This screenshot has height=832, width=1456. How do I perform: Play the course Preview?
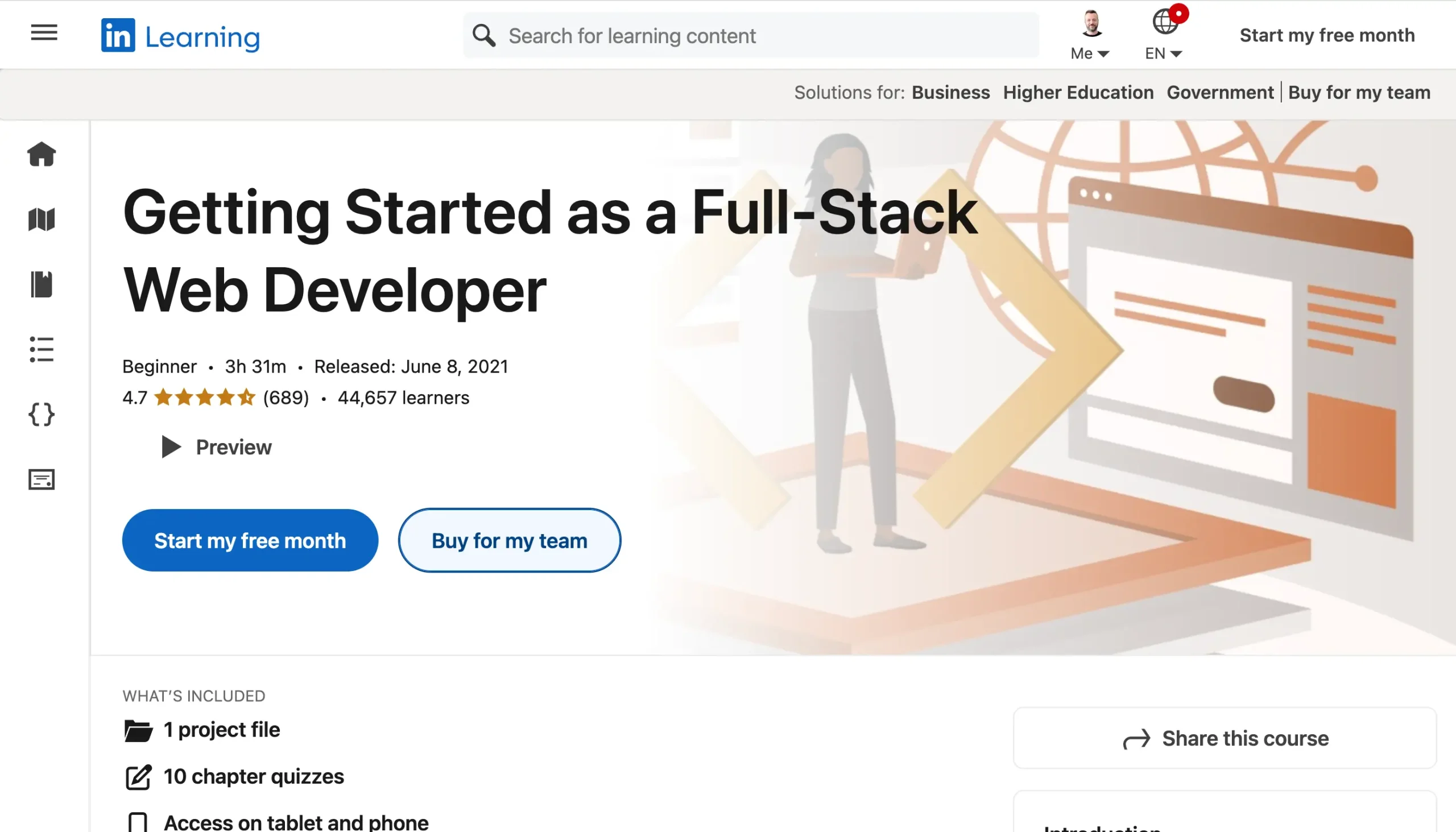click(x=217, y=447)
